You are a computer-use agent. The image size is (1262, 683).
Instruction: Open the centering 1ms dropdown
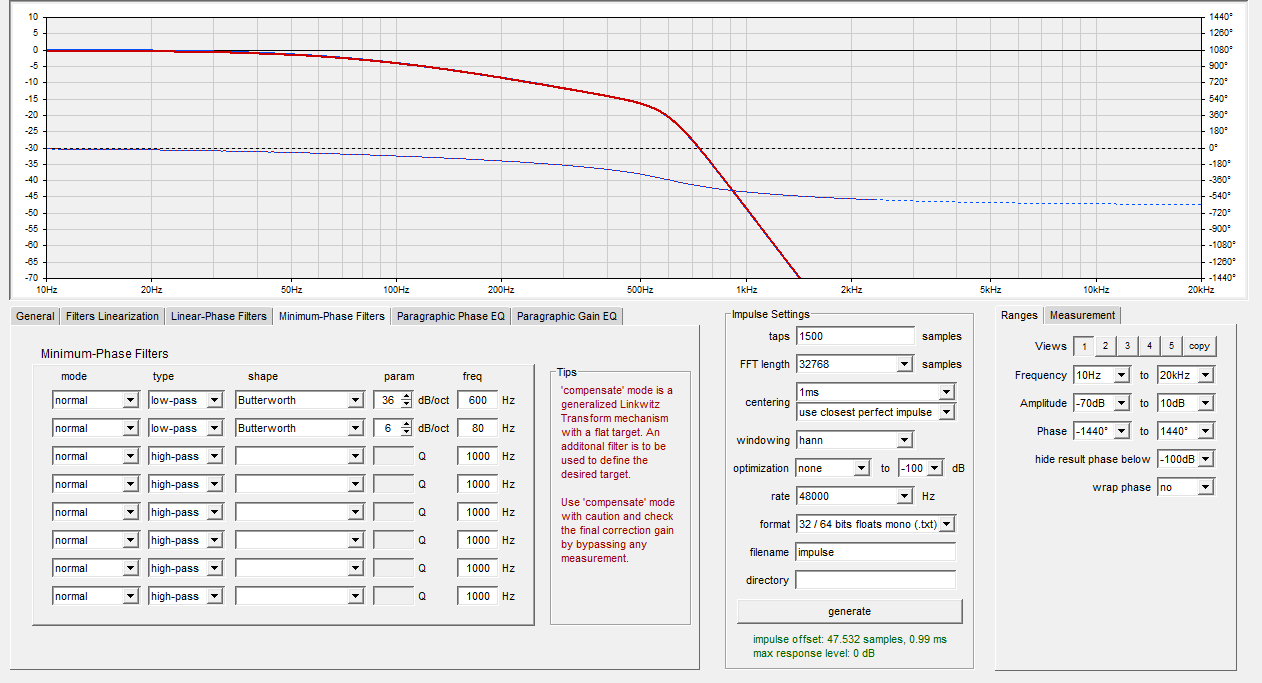(x=876, y=392)
